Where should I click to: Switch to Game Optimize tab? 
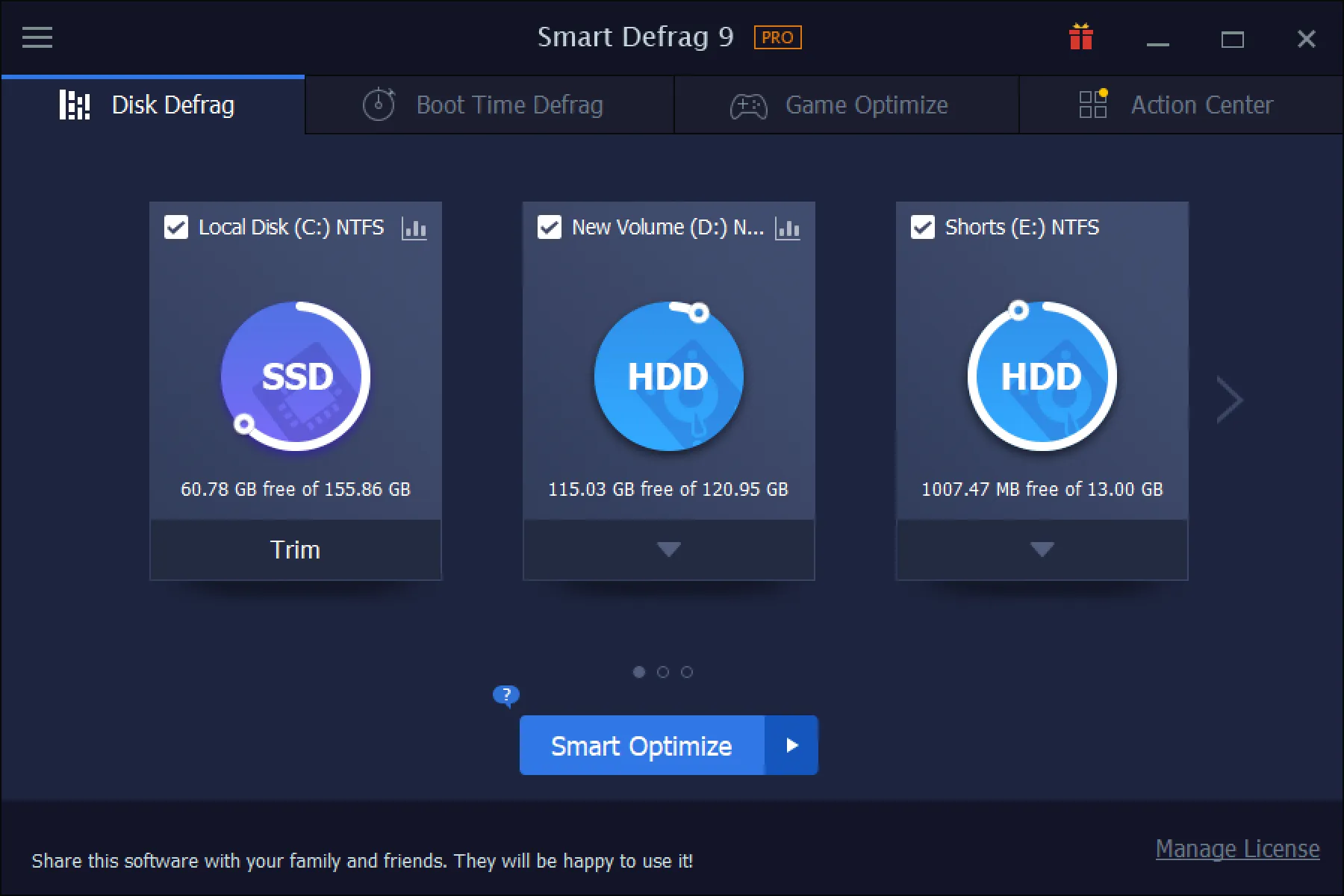pos(846,105)
